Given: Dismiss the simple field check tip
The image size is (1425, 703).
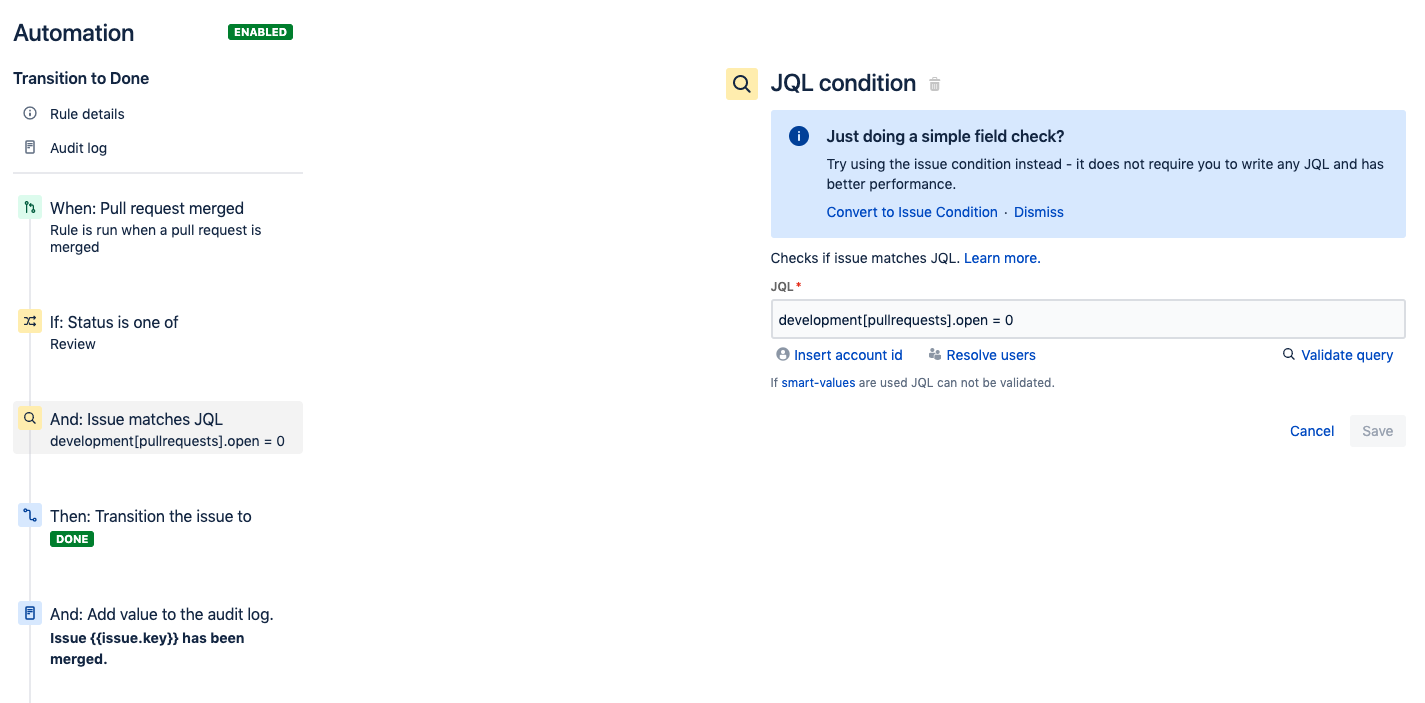Looking at the screenshot, I should (x=1039, y=212).
